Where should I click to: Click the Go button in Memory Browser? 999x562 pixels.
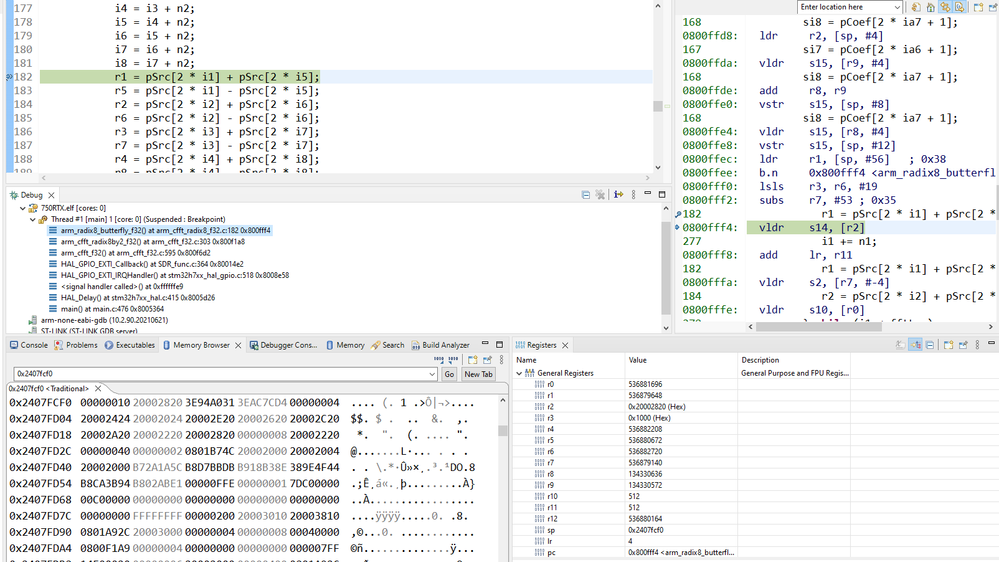pyautogui.click(x=449, y=374)
